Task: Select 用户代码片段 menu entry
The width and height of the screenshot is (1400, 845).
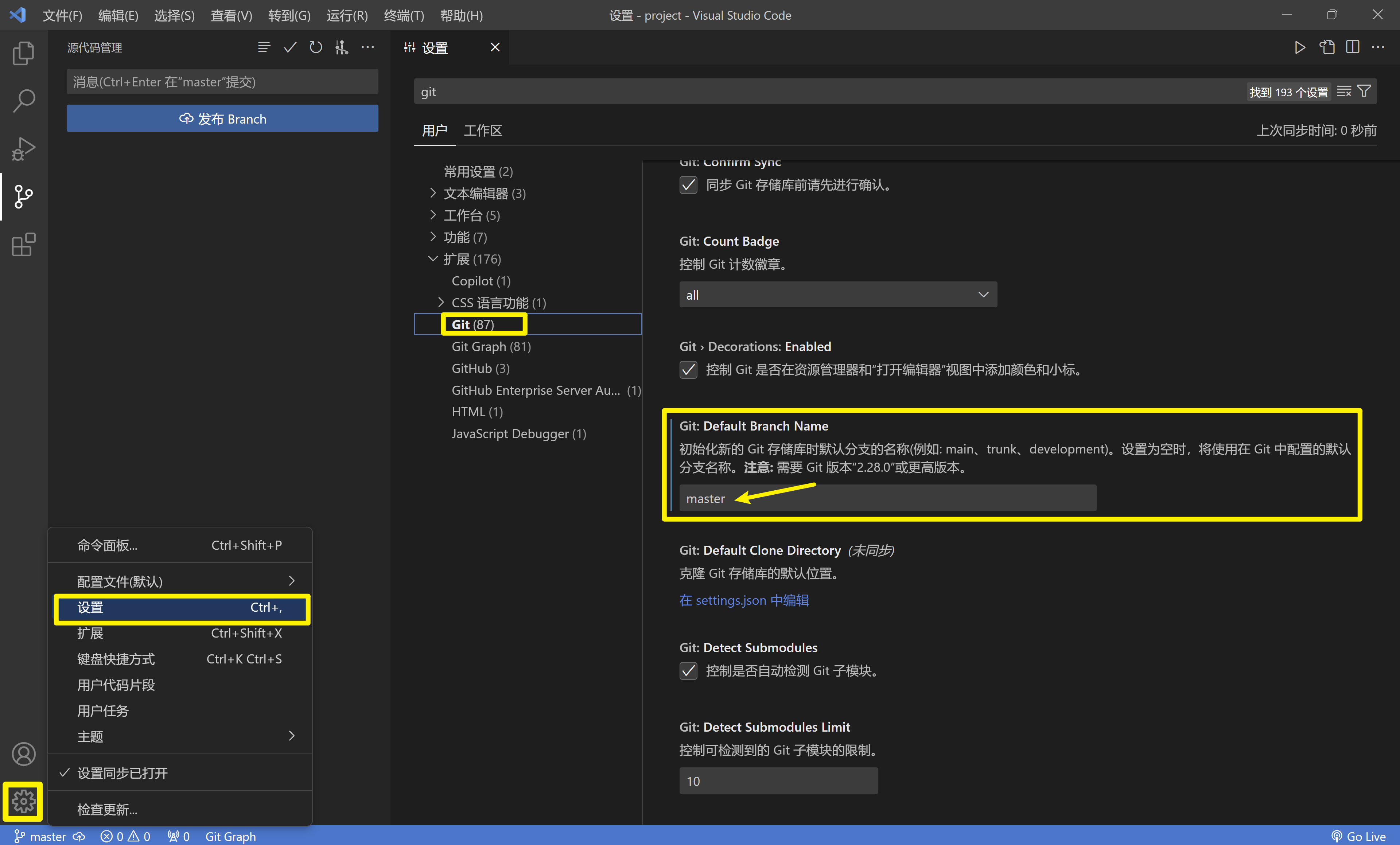Action: coord(180,685)
